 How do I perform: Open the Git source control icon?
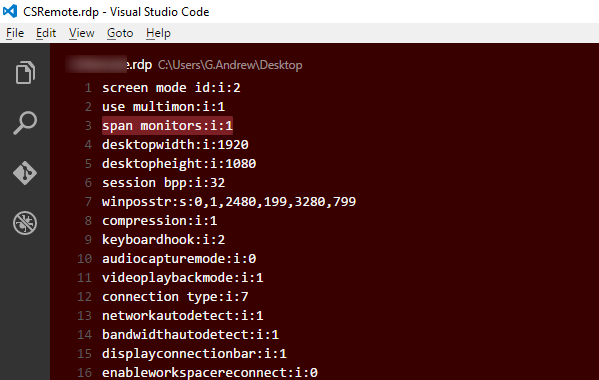pyautogui.click(x=25, y=173)
